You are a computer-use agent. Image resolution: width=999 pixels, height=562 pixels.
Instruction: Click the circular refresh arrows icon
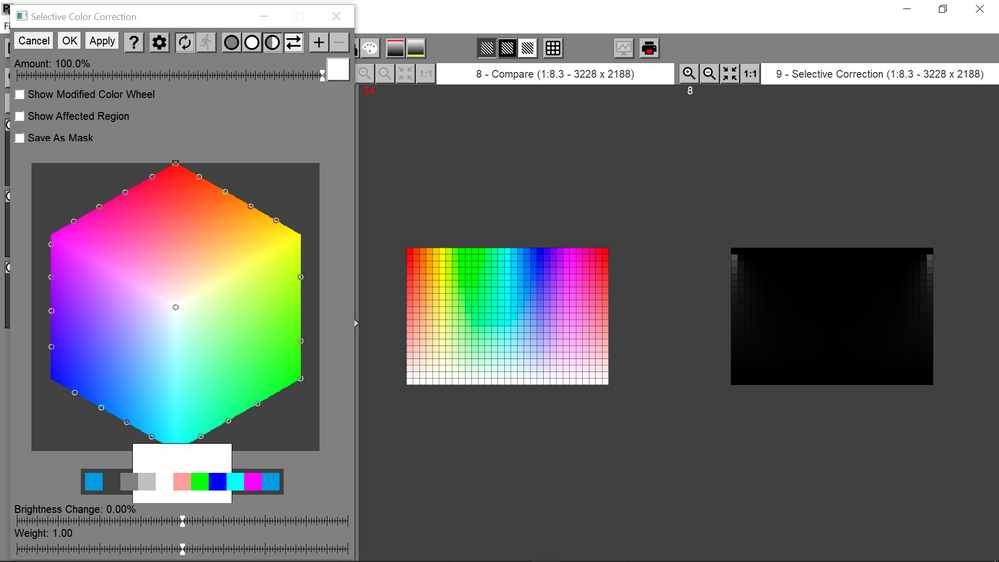185,42
